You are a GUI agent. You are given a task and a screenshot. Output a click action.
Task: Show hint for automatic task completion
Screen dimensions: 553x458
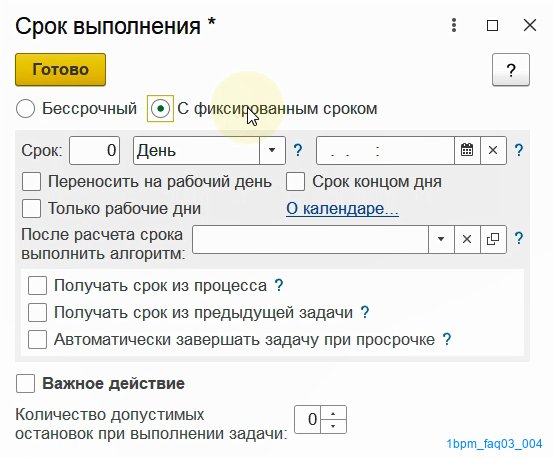point(447,340)
